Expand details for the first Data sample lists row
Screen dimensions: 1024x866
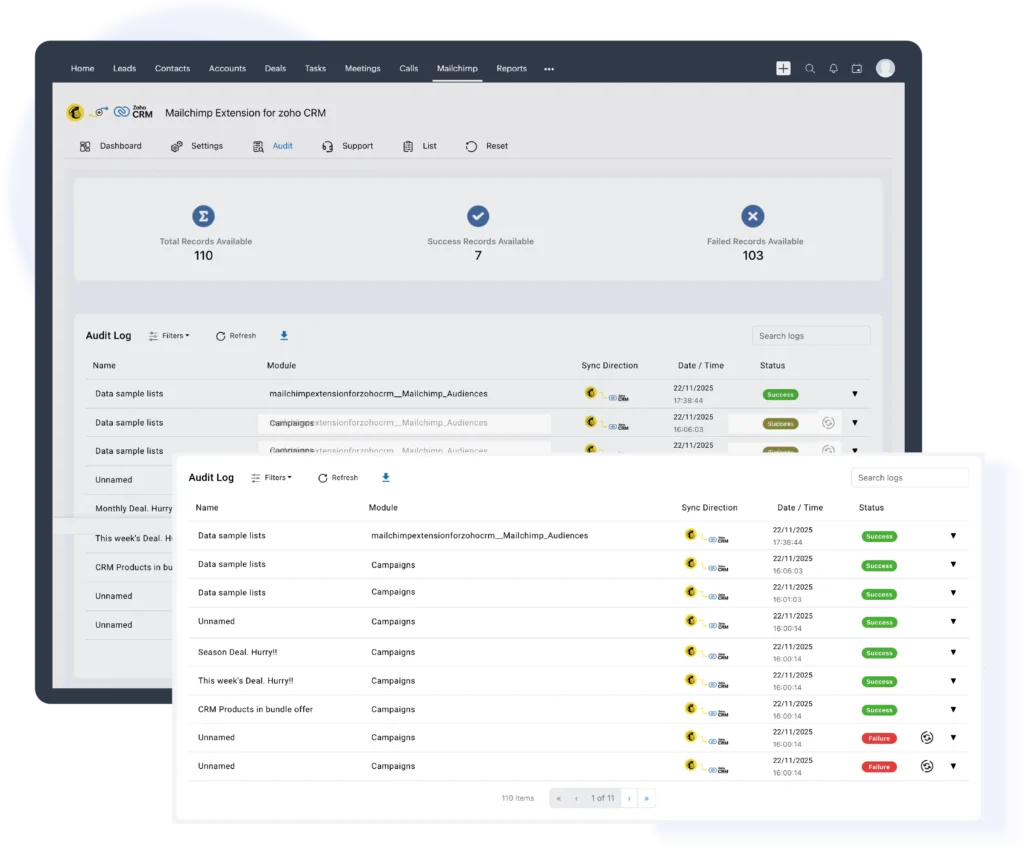pos(953,536)
